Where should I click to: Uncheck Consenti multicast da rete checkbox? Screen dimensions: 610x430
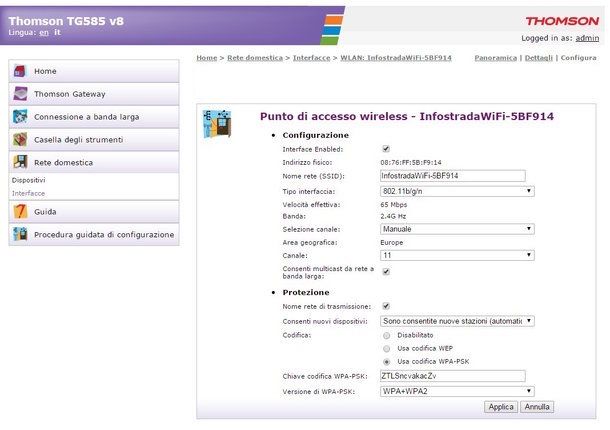click(x=386, y=271)
